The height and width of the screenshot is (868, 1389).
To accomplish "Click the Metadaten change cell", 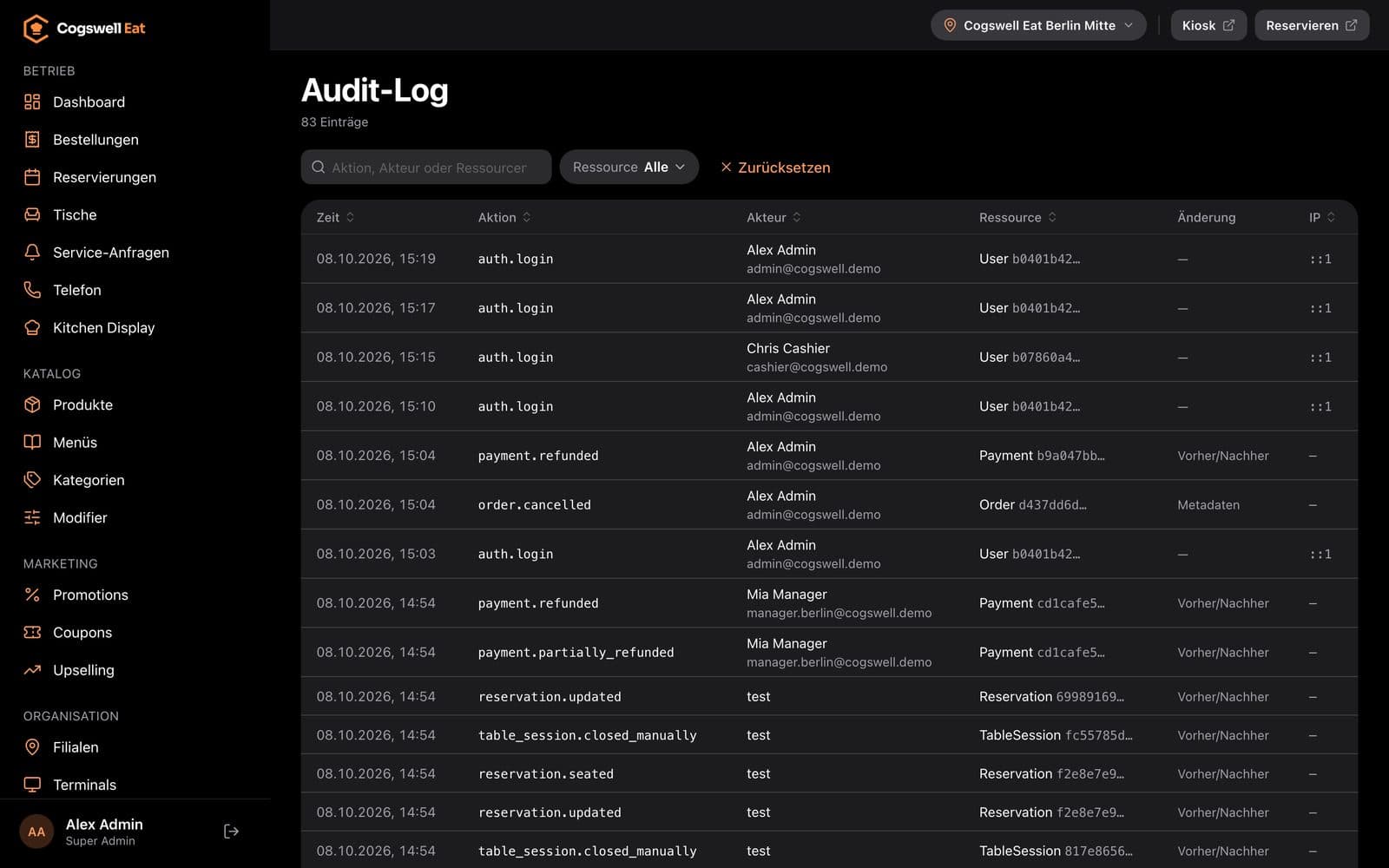I will click(x=1208, y=504).
